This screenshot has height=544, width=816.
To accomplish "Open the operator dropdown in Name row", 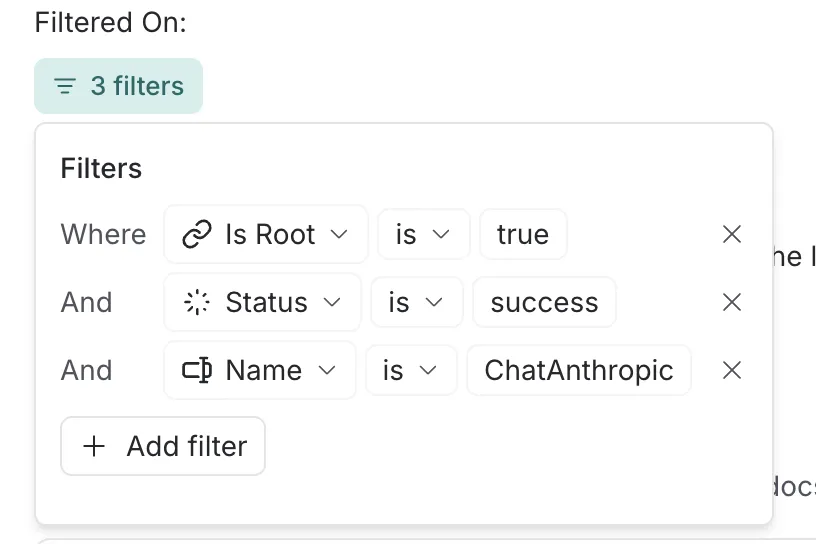I will tap(411, 371).
